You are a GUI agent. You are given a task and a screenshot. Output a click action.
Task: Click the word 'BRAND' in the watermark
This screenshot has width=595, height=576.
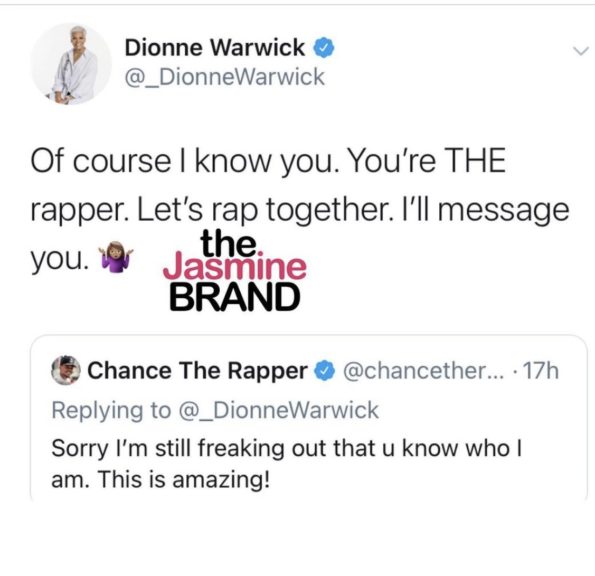(x=235, y=297)
